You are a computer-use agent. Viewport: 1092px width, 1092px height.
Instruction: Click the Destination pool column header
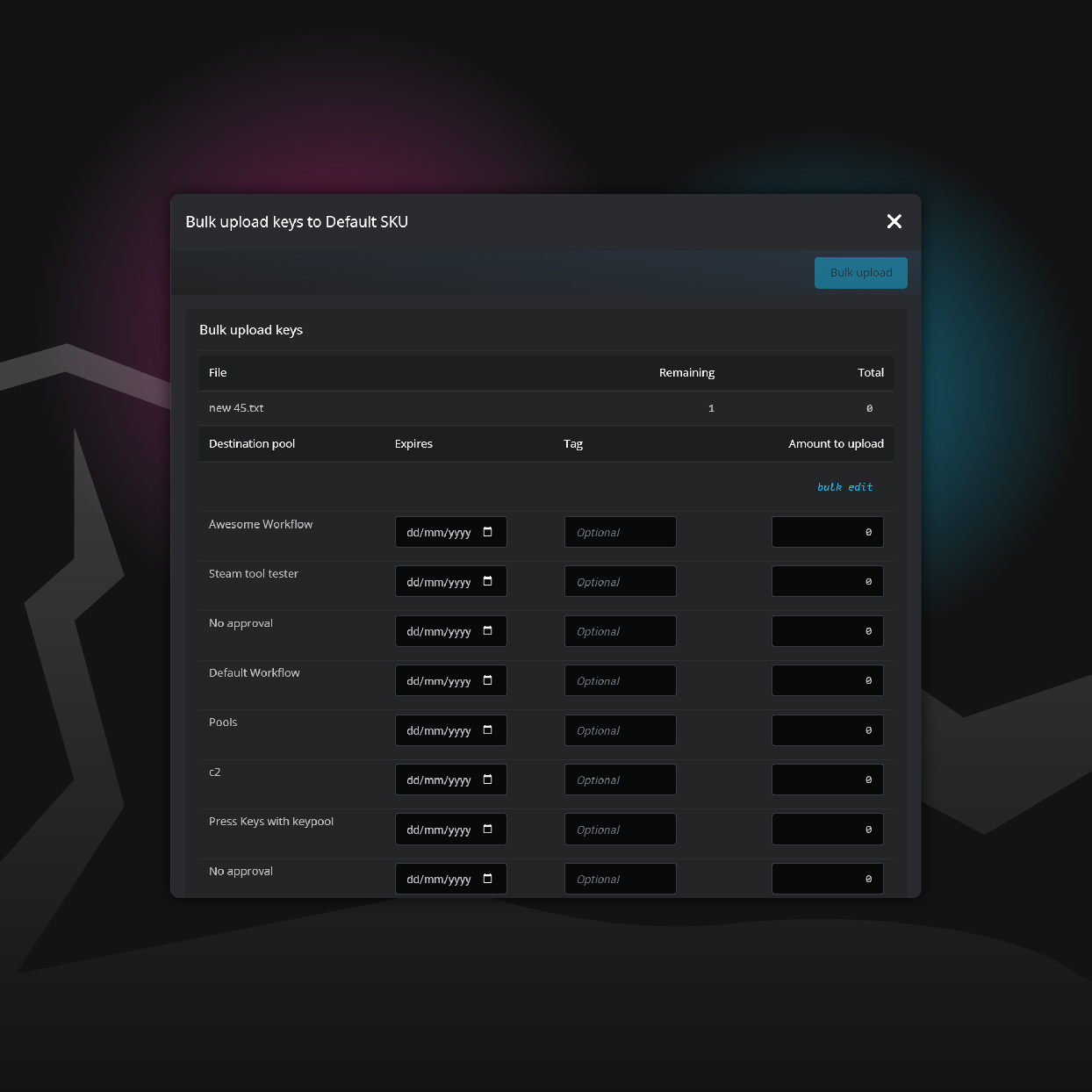pos(252,444)
